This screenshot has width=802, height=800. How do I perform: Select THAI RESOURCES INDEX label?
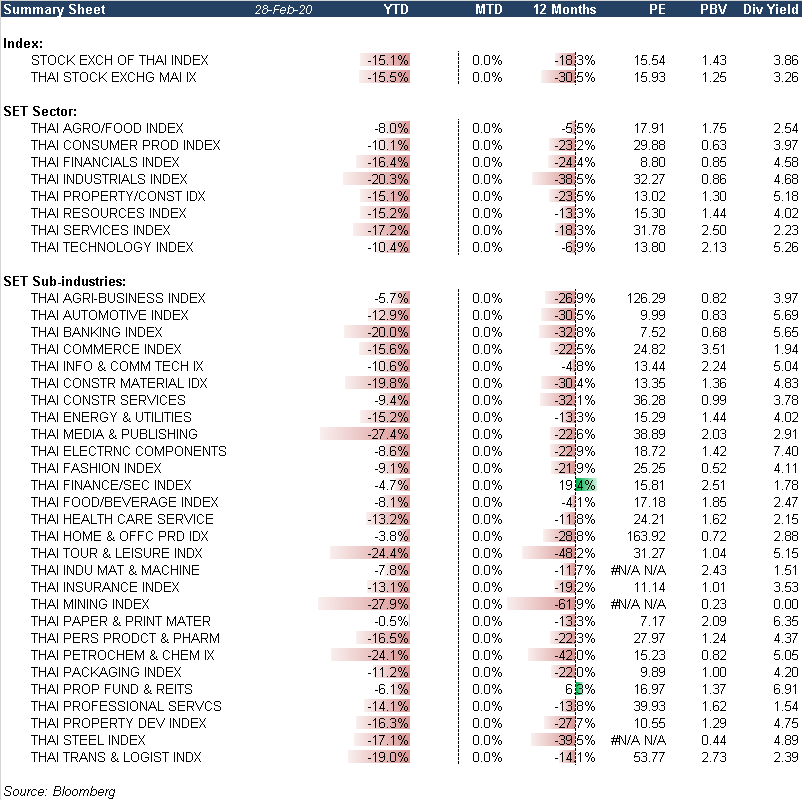tap(108, 213)
